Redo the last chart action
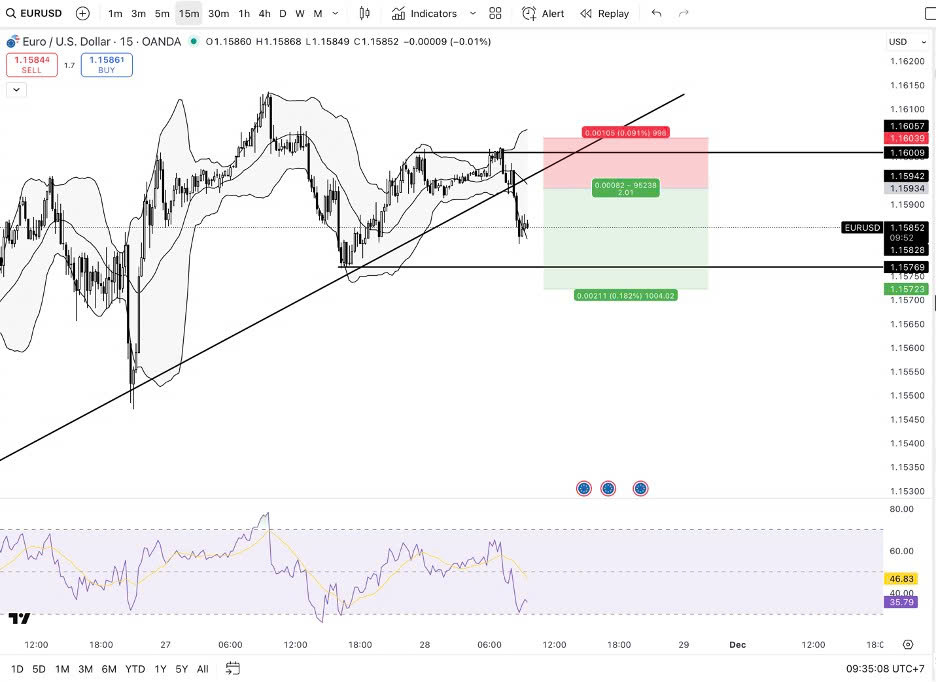The width and height of the screenshot is (936, 682). click(x=684, y=14)
